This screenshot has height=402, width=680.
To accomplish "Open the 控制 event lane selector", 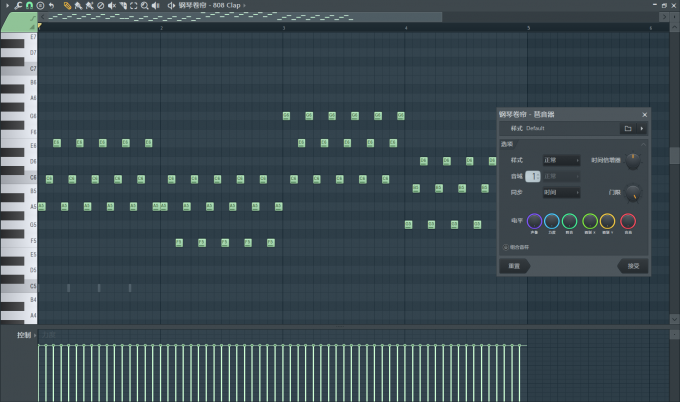I will [x=24, y=335].
